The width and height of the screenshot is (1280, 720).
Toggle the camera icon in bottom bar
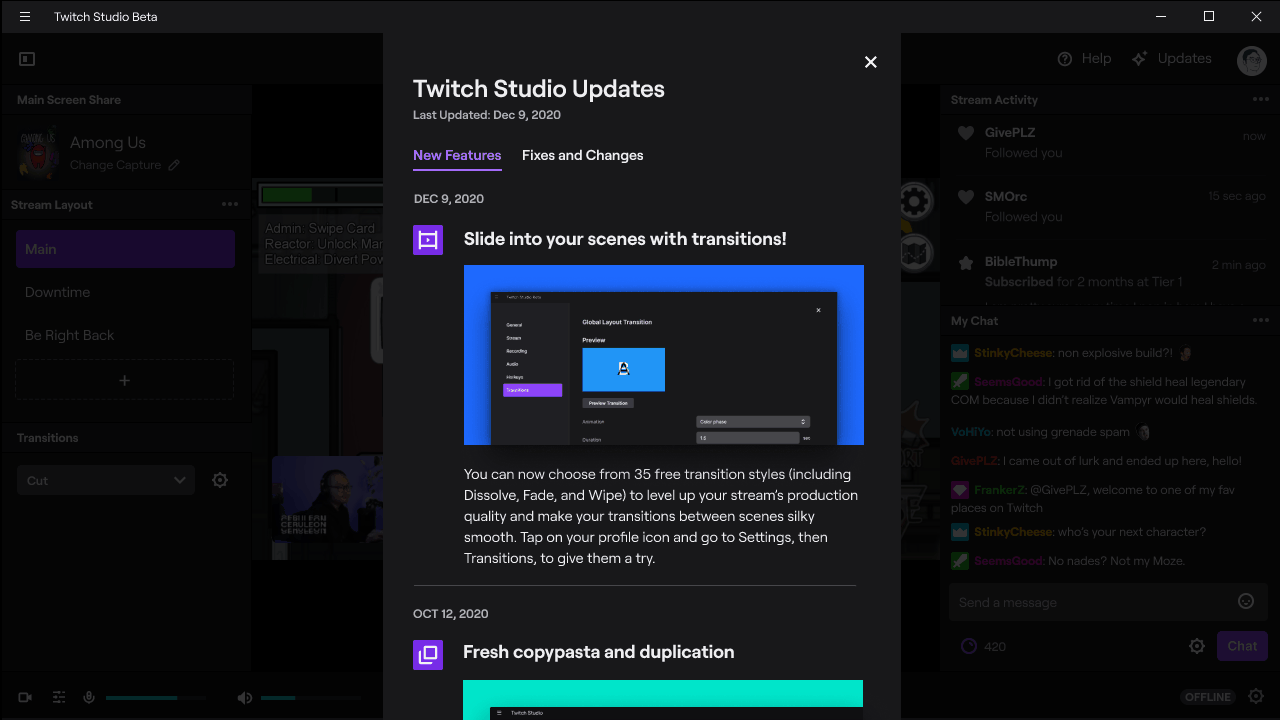click(x=26, y=697)
